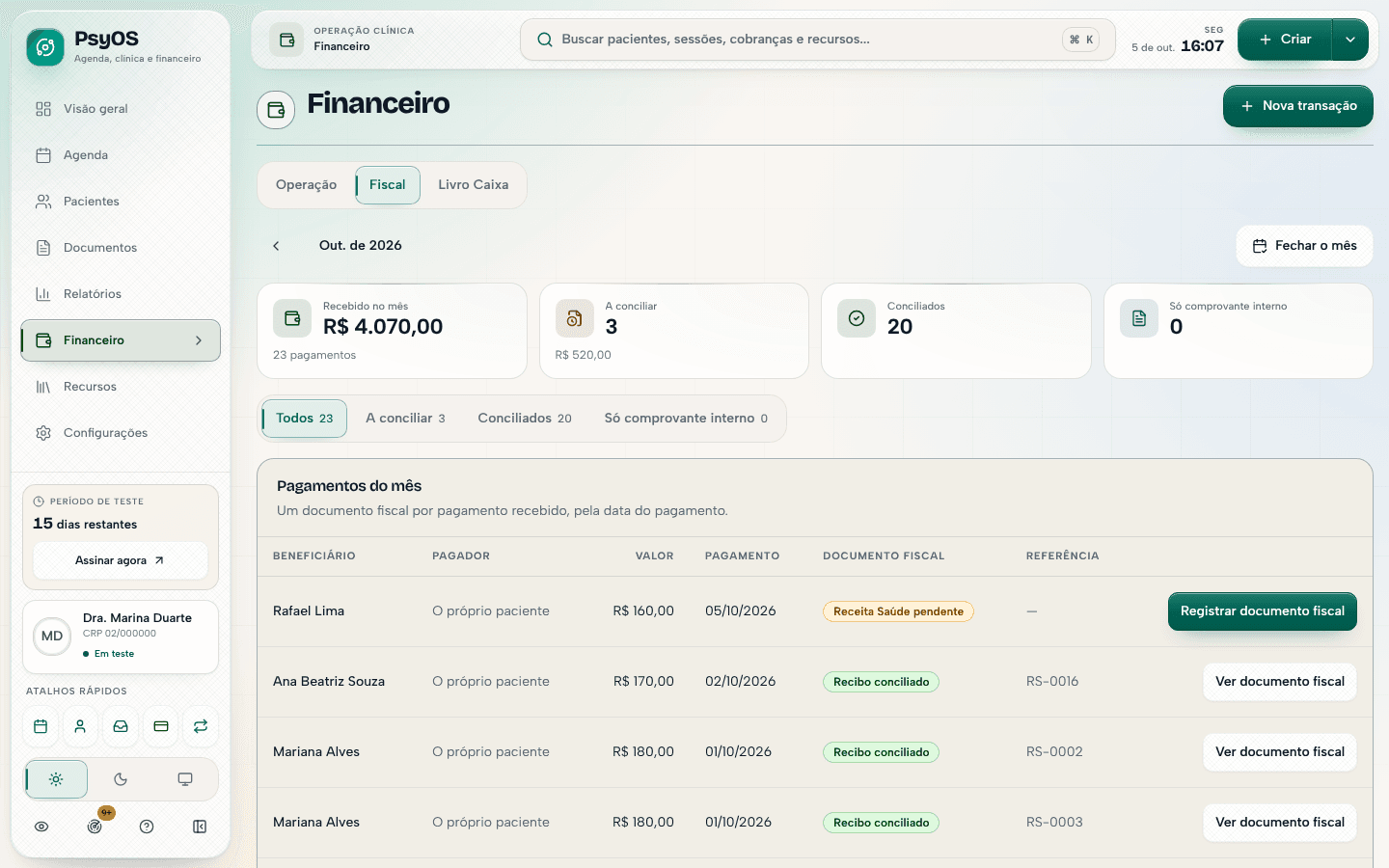The height and width of the screenshot is (868, 1389).
Task: Open the calendar quick shortcut
Action: coord(41,726)
